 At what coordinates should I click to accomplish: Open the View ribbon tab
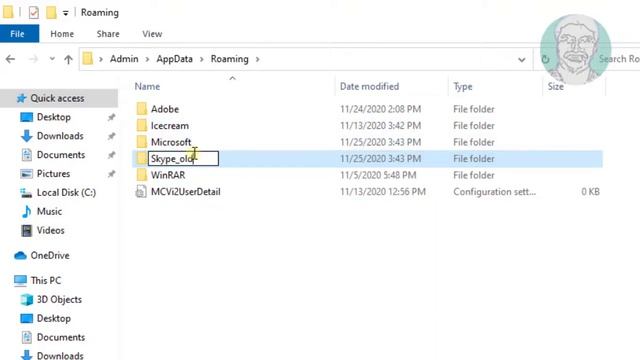pos(152,34)
